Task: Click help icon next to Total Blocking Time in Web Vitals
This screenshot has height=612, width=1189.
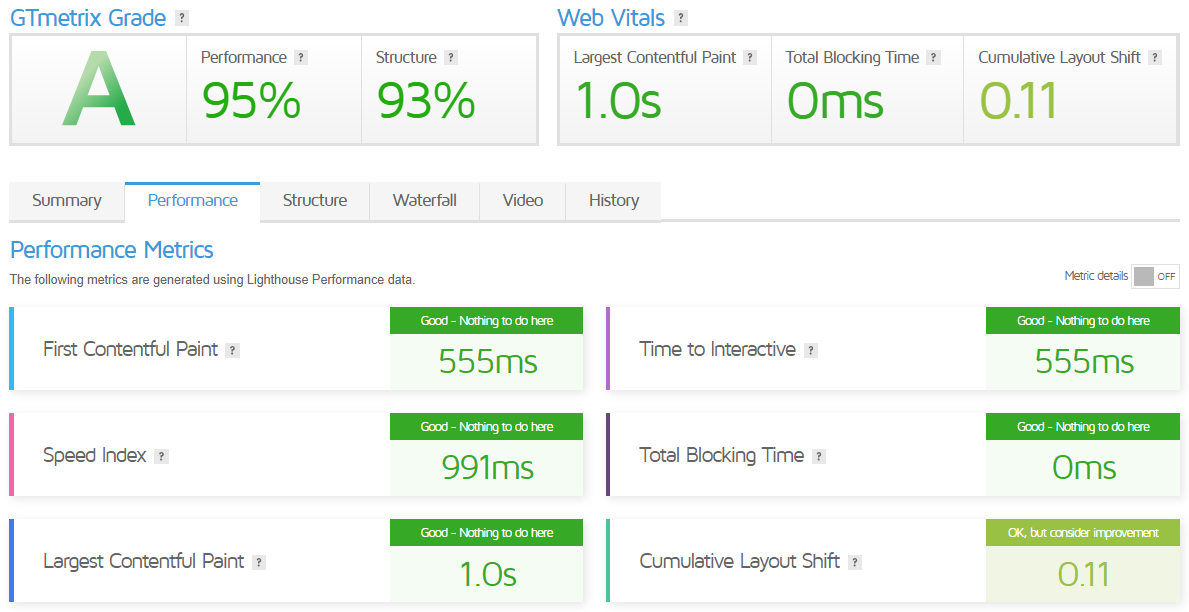Action: tap(933, 58)
